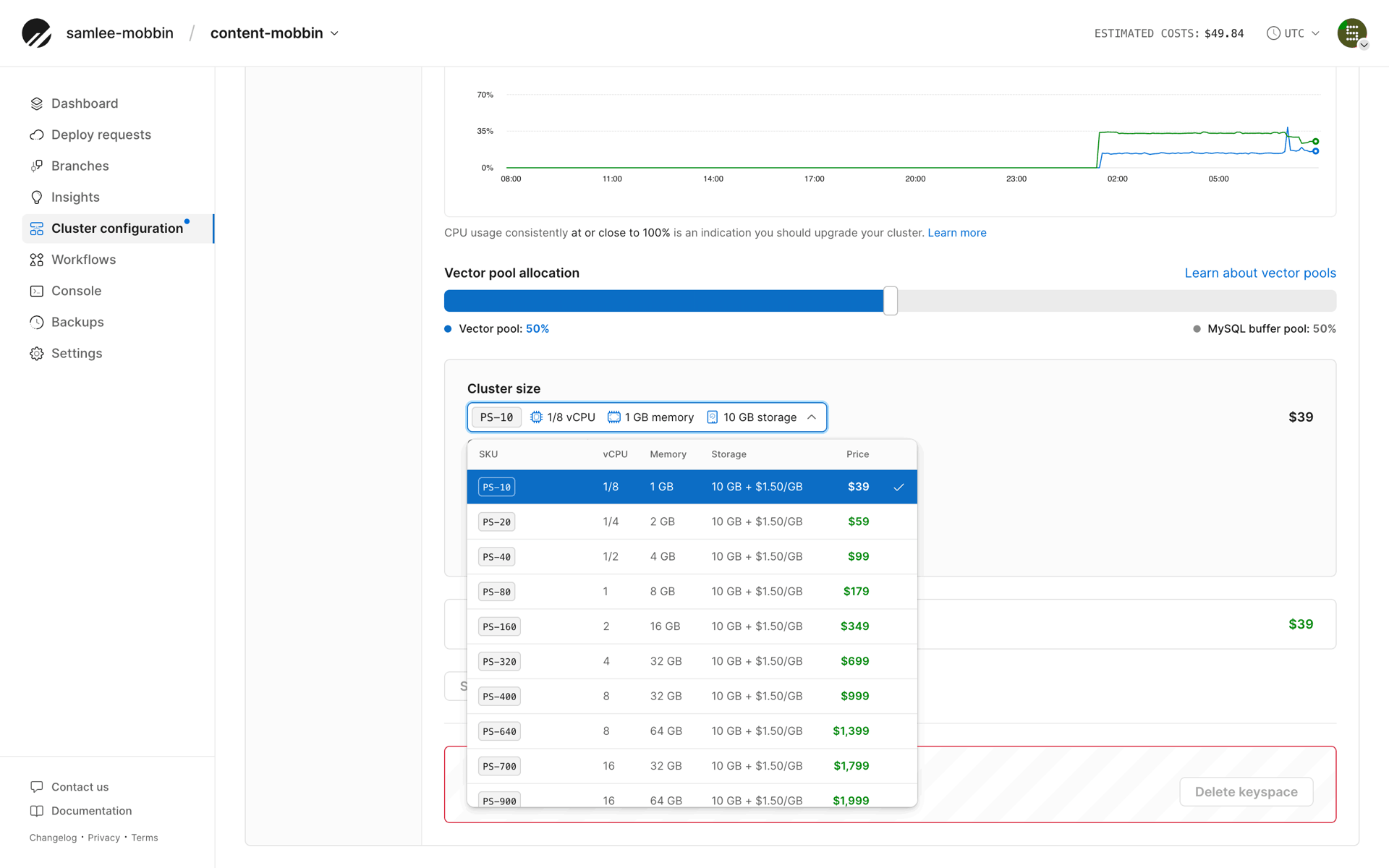Screen dimensions: 1389x868
Task: Go to Deploy requests
Action: [101, 135]
